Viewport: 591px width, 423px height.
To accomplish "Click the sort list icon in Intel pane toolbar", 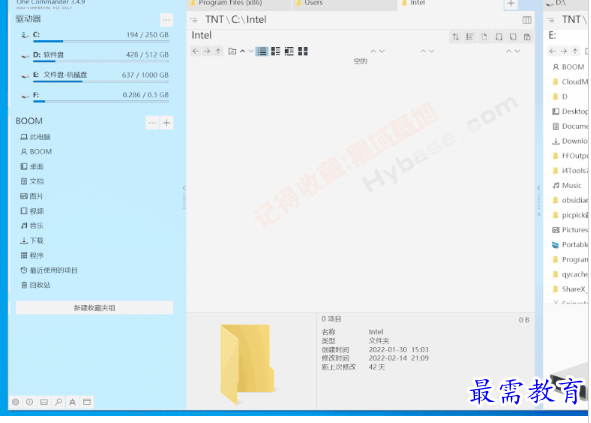I will (470, 37).
